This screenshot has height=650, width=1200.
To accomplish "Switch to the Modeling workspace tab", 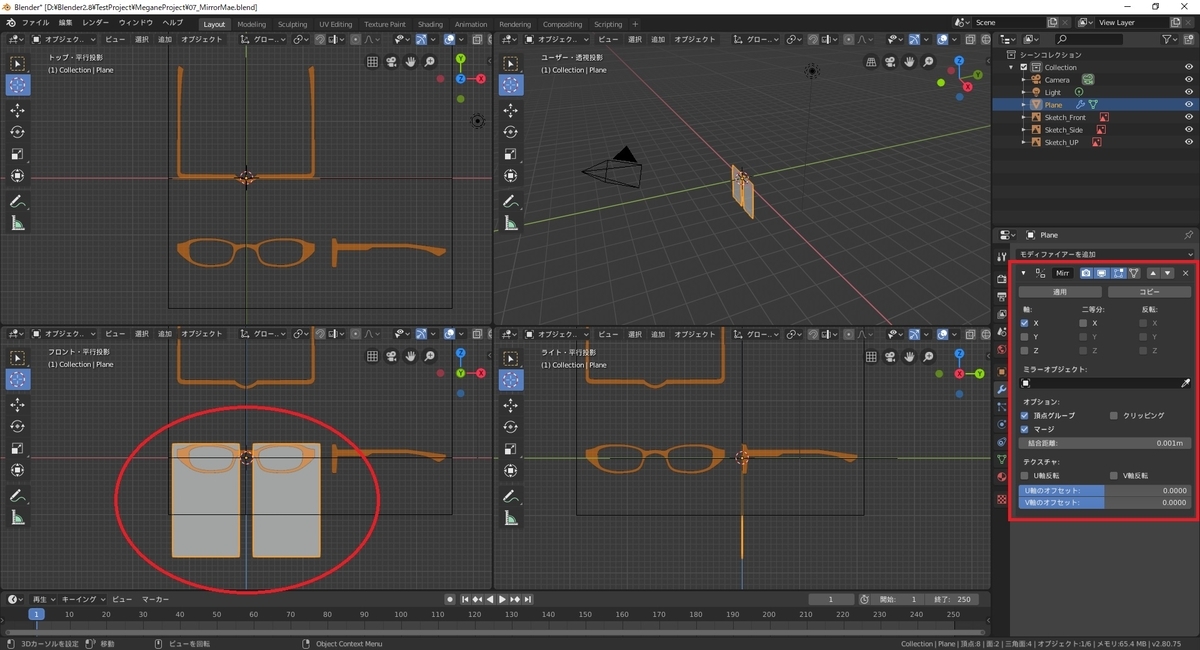I will [x=252, y=24].
